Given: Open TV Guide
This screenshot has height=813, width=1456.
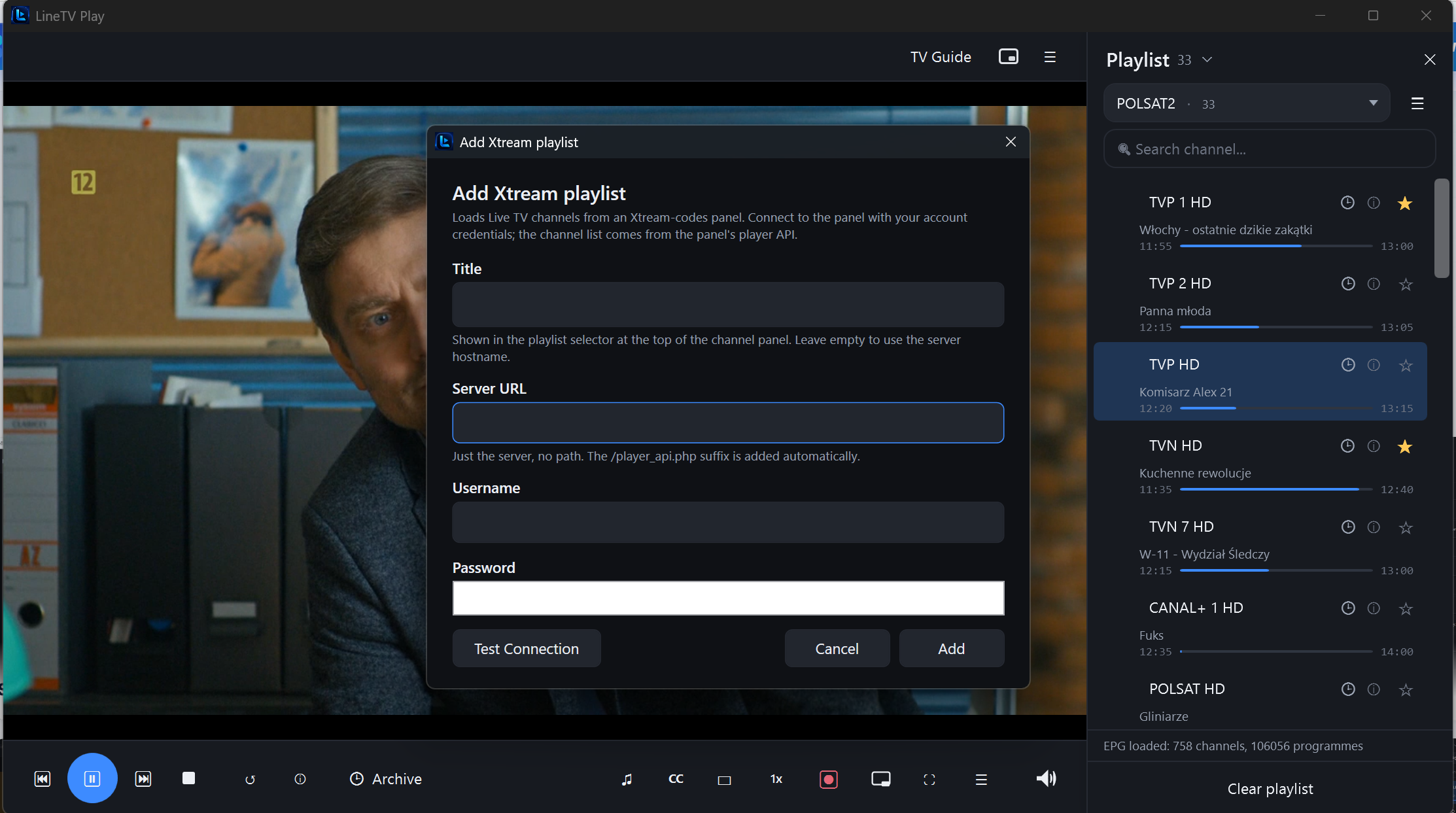Looking at the screenshot, I should pos(941,57).
